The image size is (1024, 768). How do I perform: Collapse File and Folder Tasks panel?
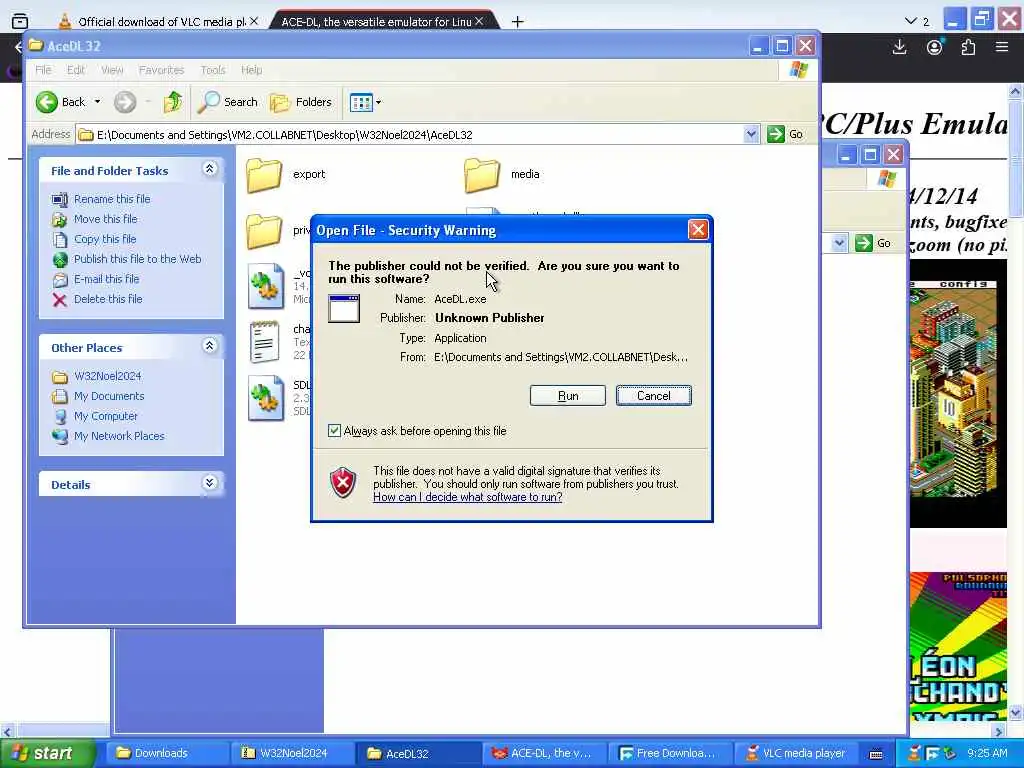point(210,169)
